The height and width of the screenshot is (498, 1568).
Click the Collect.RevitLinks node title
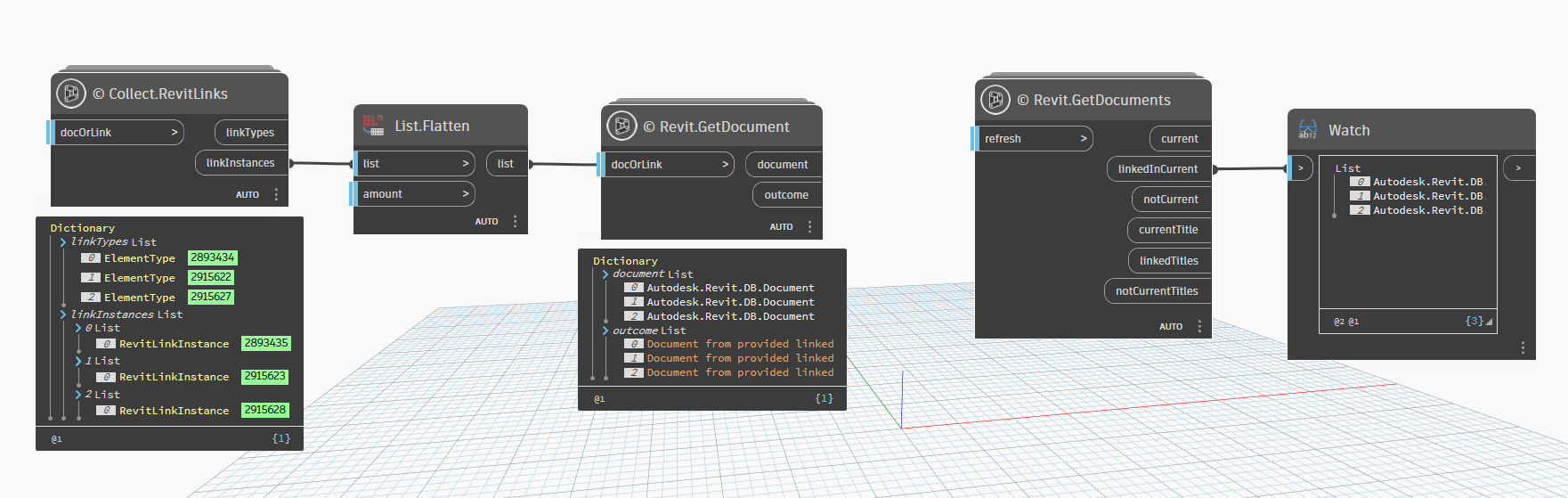click(x=160, y=94)
